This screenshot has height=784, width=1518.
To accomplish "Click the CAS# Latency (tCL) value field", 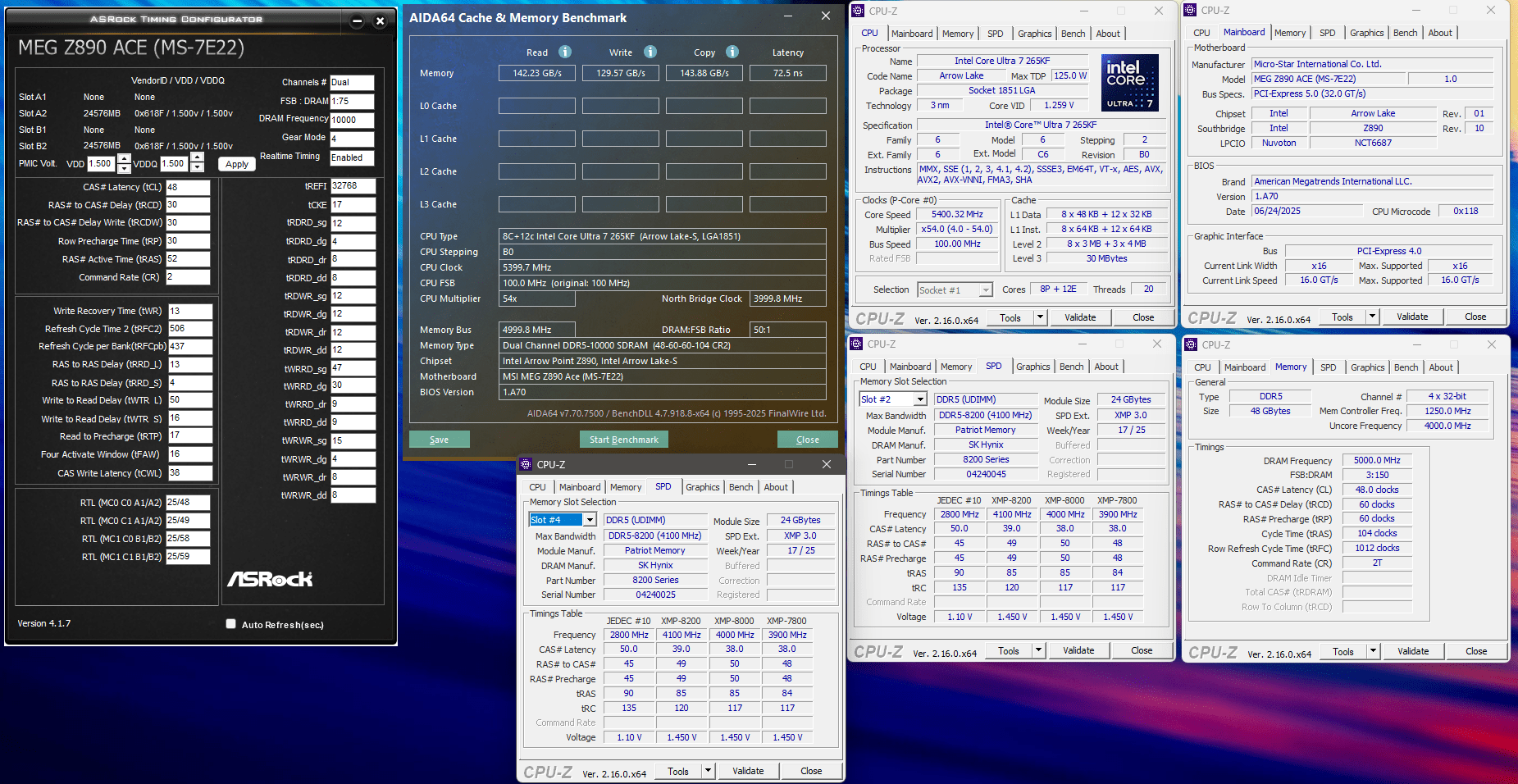I will click(188, 187).
